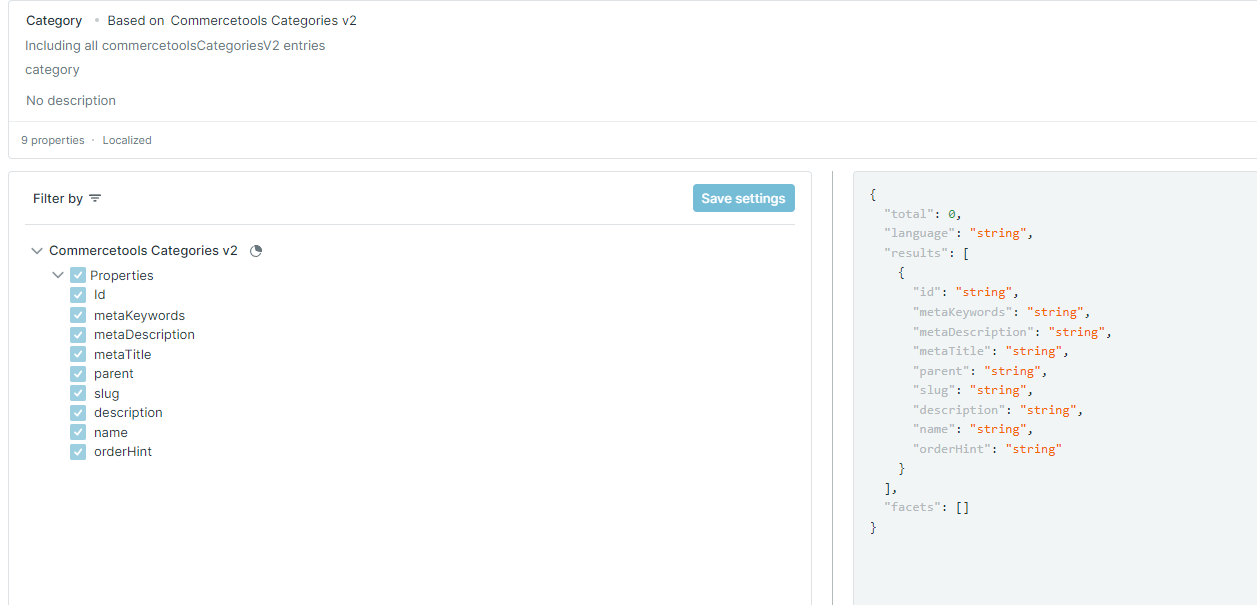Uncheck the Properties checkbox
This screenshot has height=605, width=1257.
point(78,275)
